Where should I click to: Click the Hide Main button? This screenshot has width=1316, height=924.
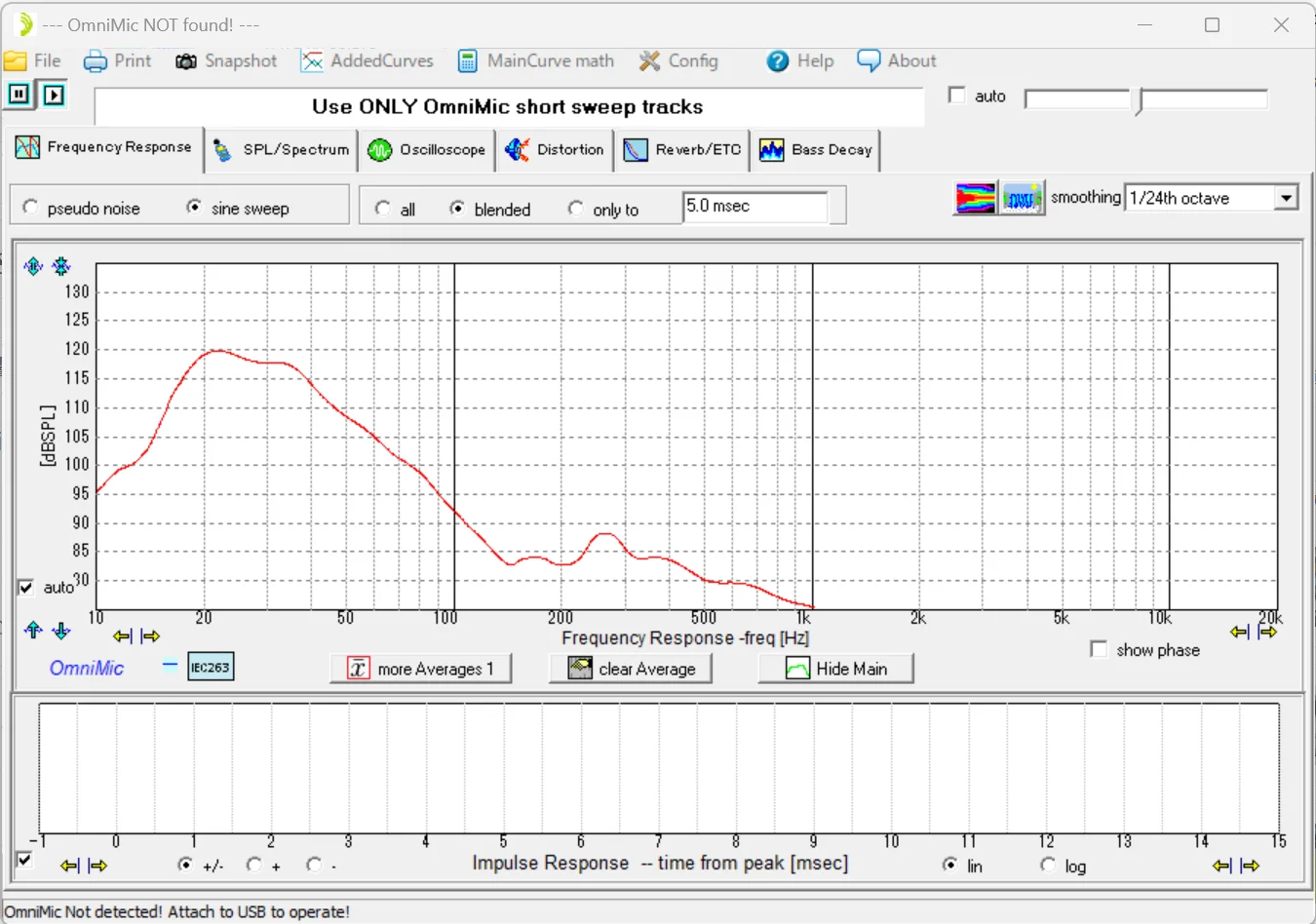[x=835, y=669]
